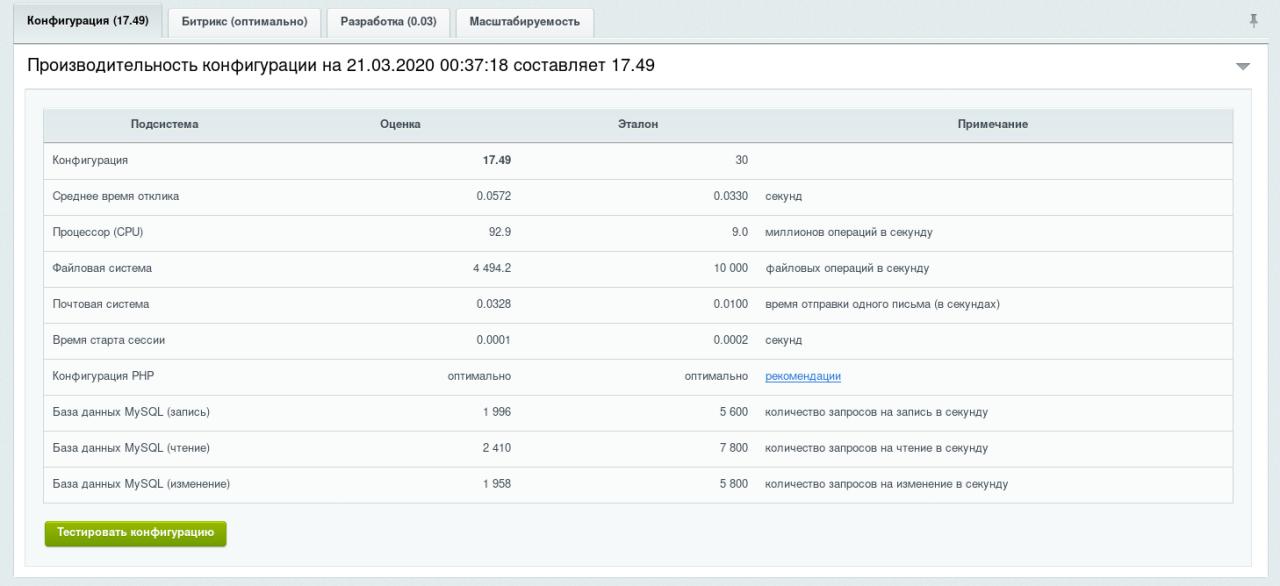This screenshot has height=586, width=1280.
Task: Click миллионов операций в секунду note
Action: pos(849,232)
